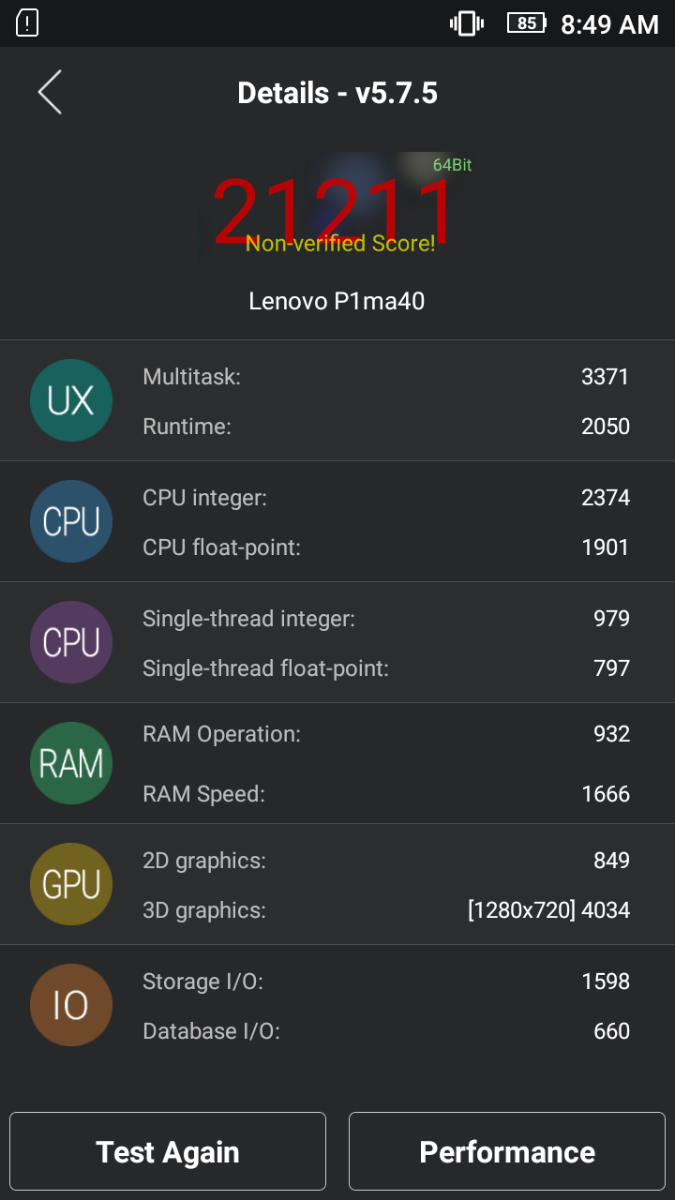Tap the purple single-thread CPU icon
Viewport: 675px width, 1200px height.
coord(71,643)
